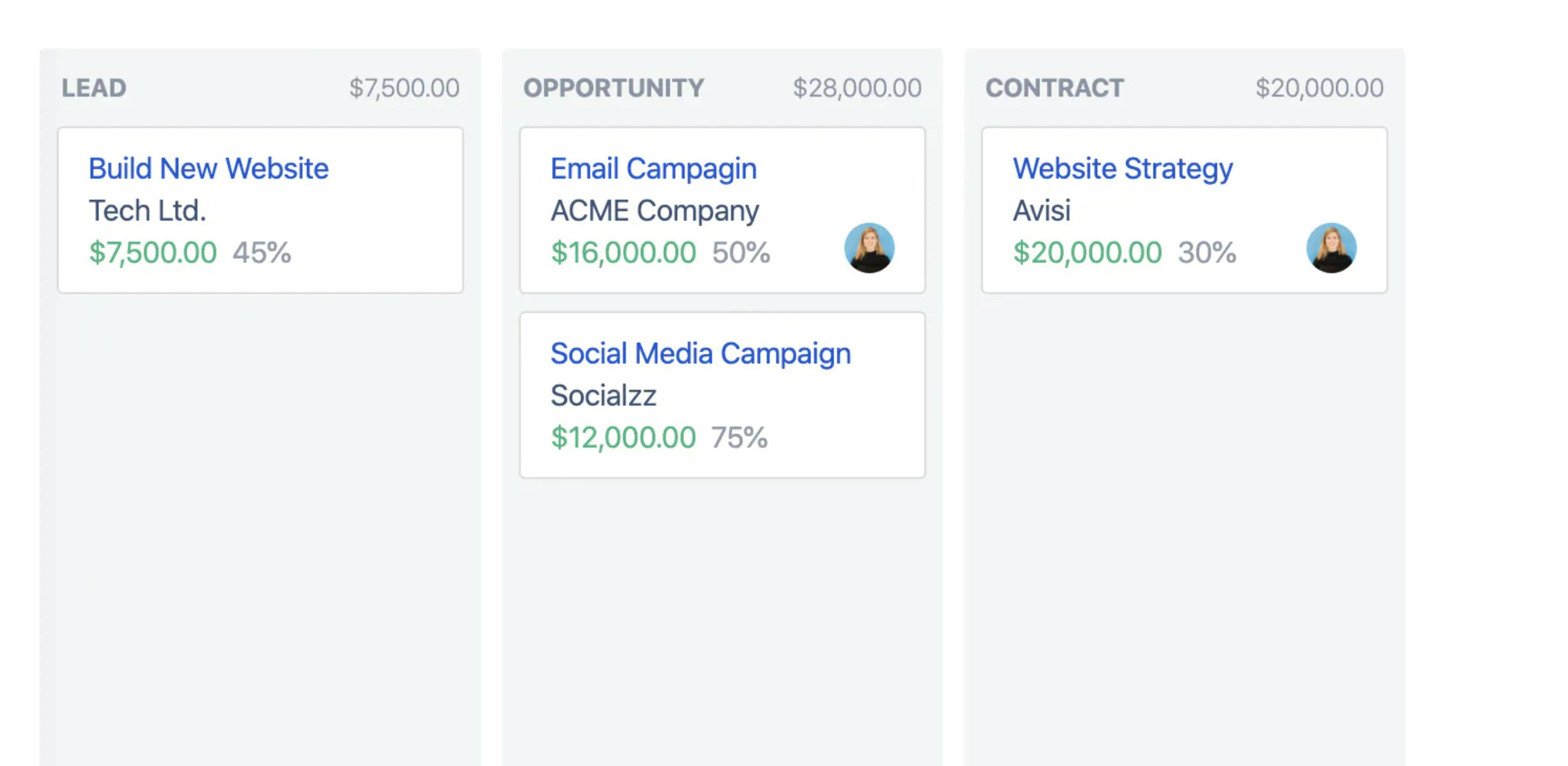Screen dimensions: 1568x766
Task: Click the $7,500.00 Lead column total
Action: click(404, 88)
